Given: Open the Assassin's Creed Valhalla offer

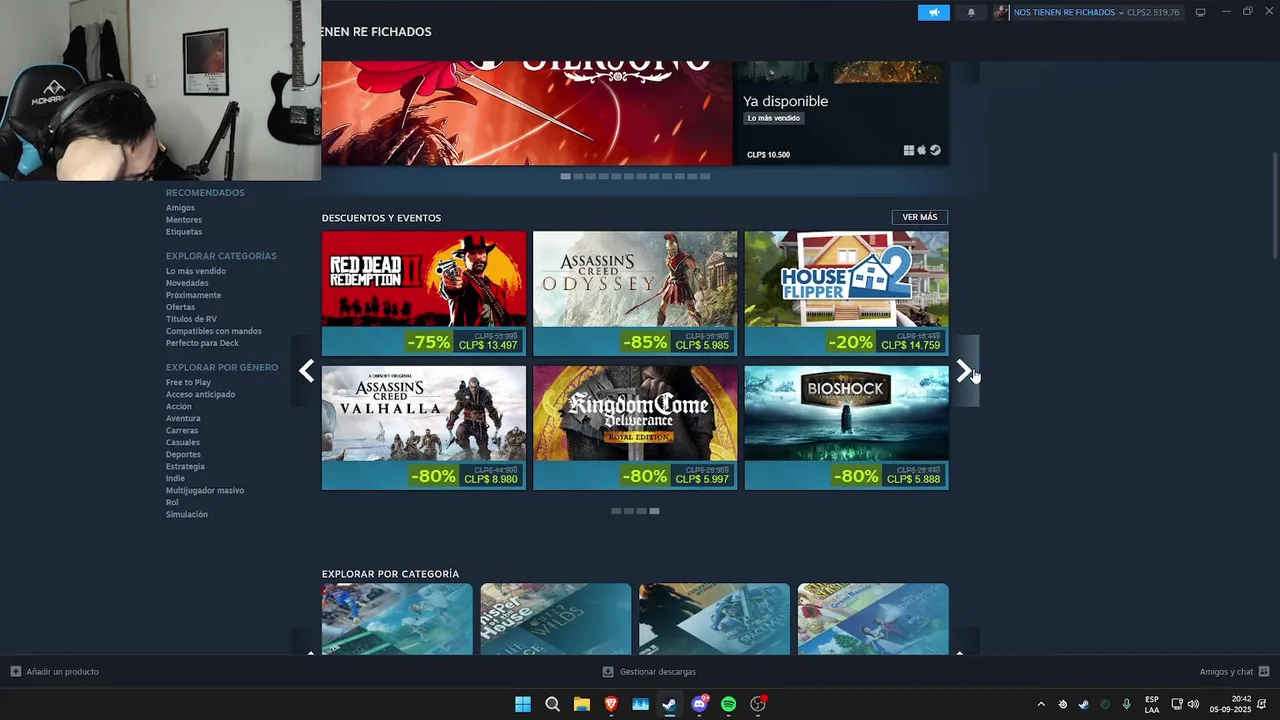Looking at the screenshot, I should tap(424, 428).
